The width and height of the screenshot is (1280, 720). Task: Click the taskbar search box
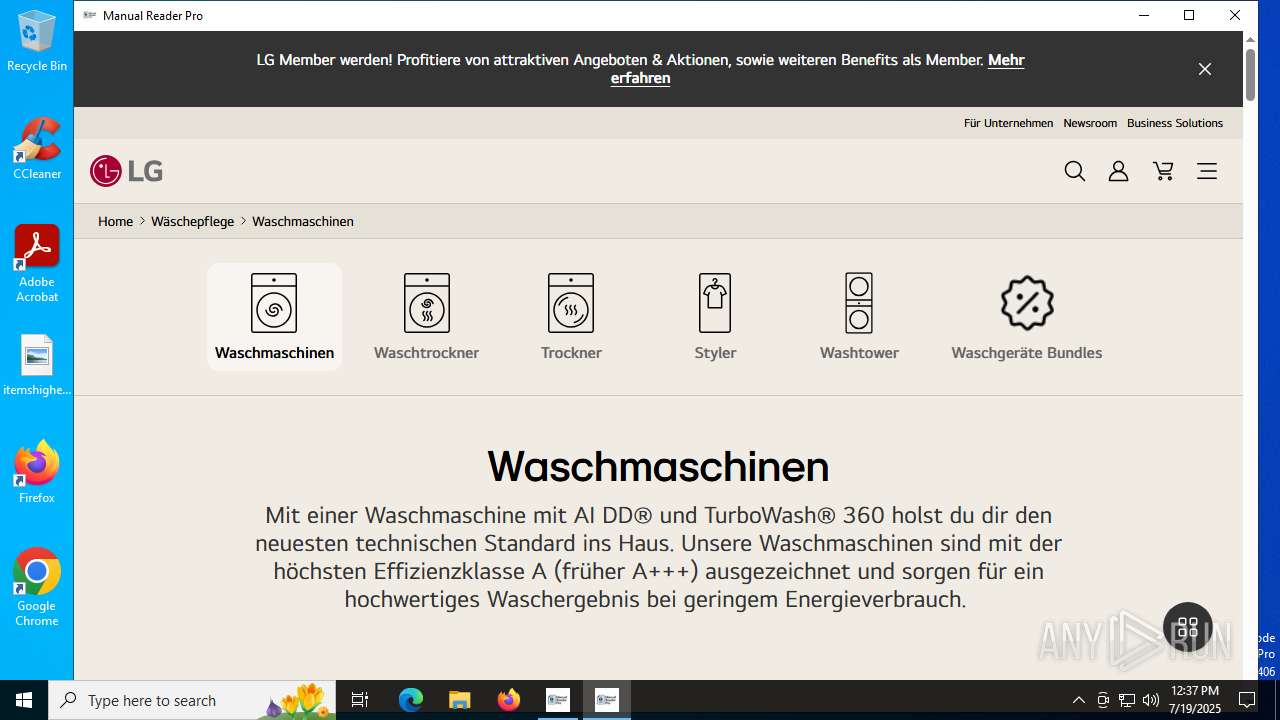coord(192,700)
